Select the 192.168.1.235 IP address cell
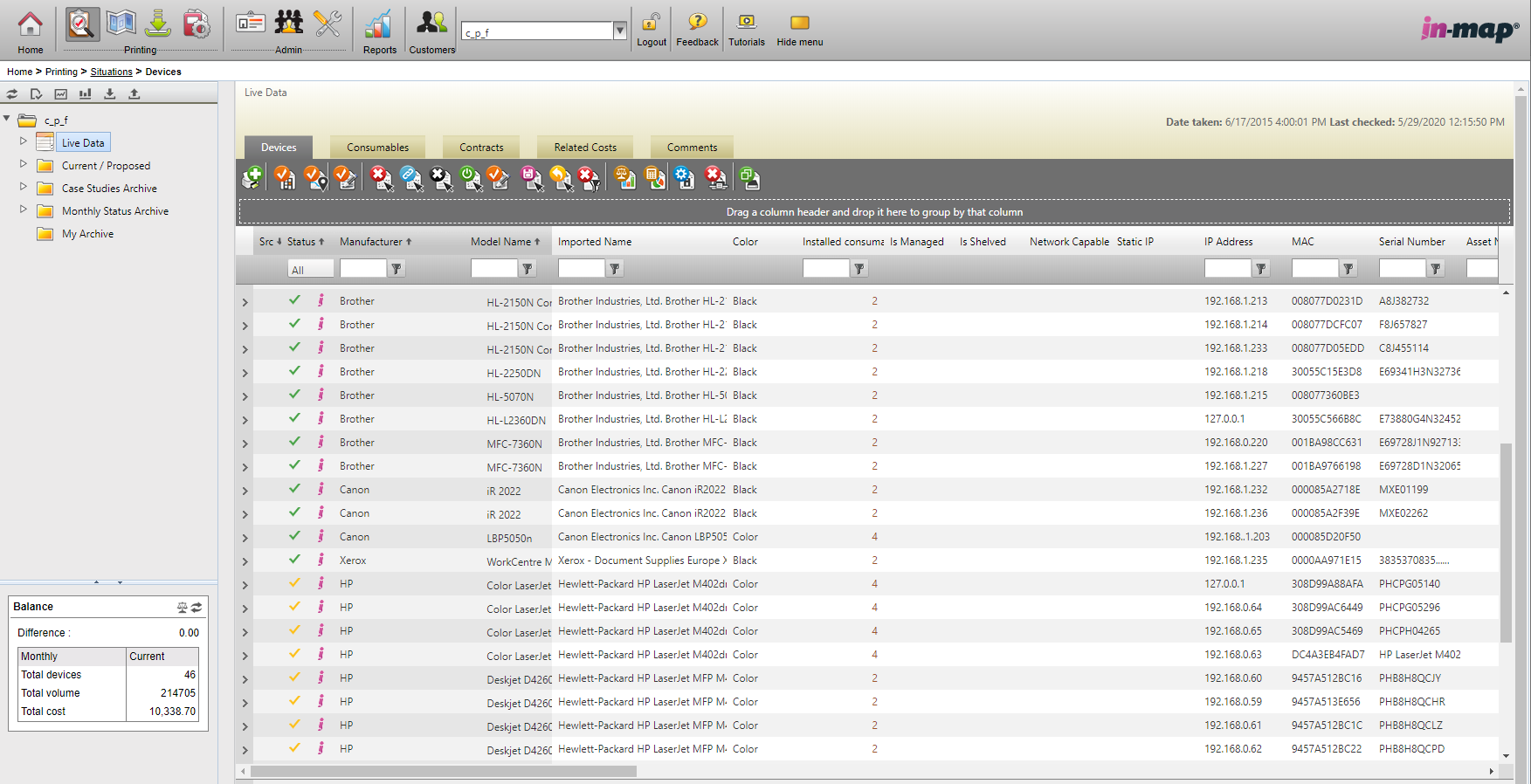Screen dimensions: 1531x784 (x=1236, y=560)
